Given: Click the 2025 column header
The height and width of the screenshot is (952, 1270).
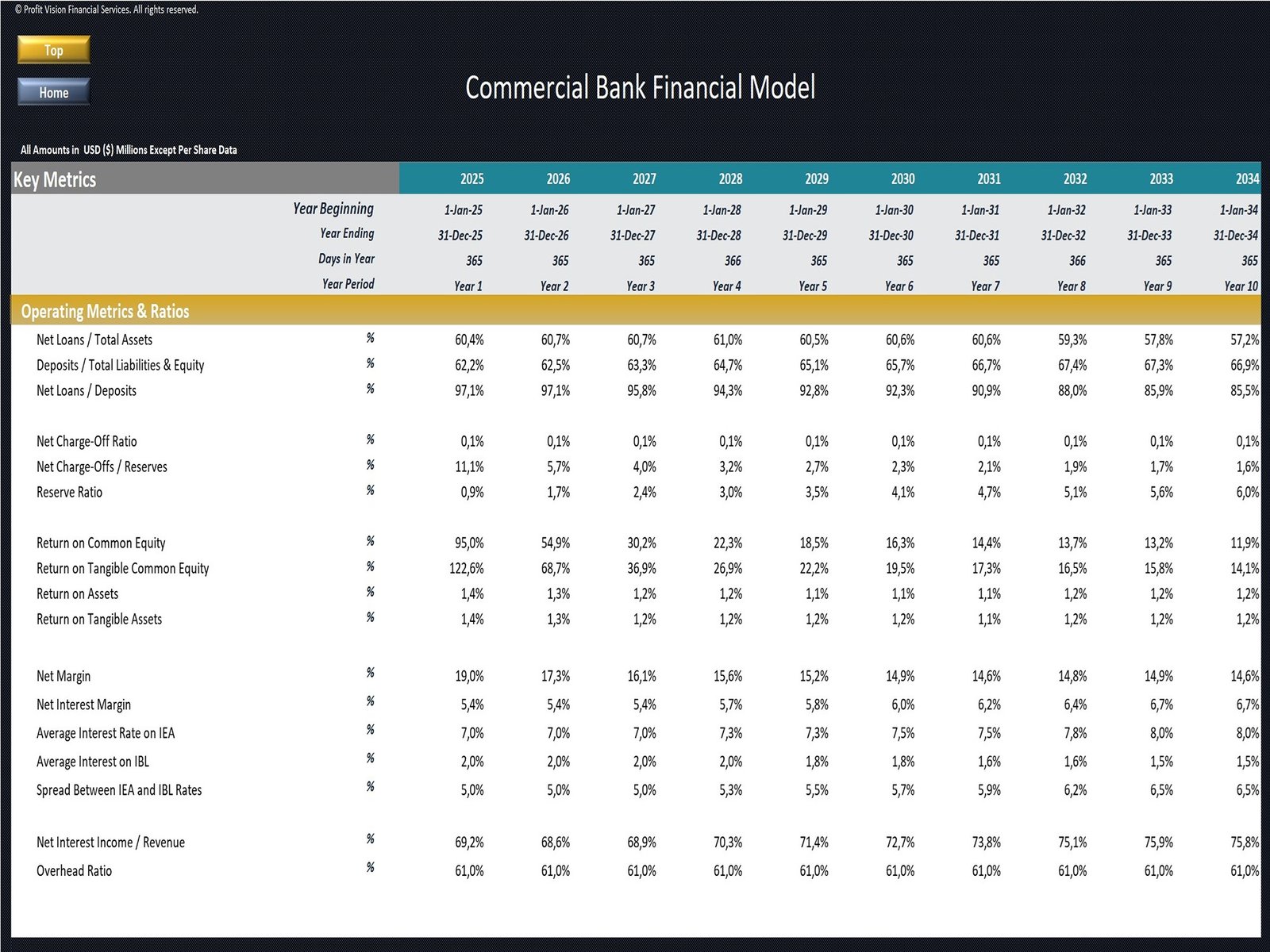Looking at the screenshot, I should pyautogui.click(x=471, y=179).
